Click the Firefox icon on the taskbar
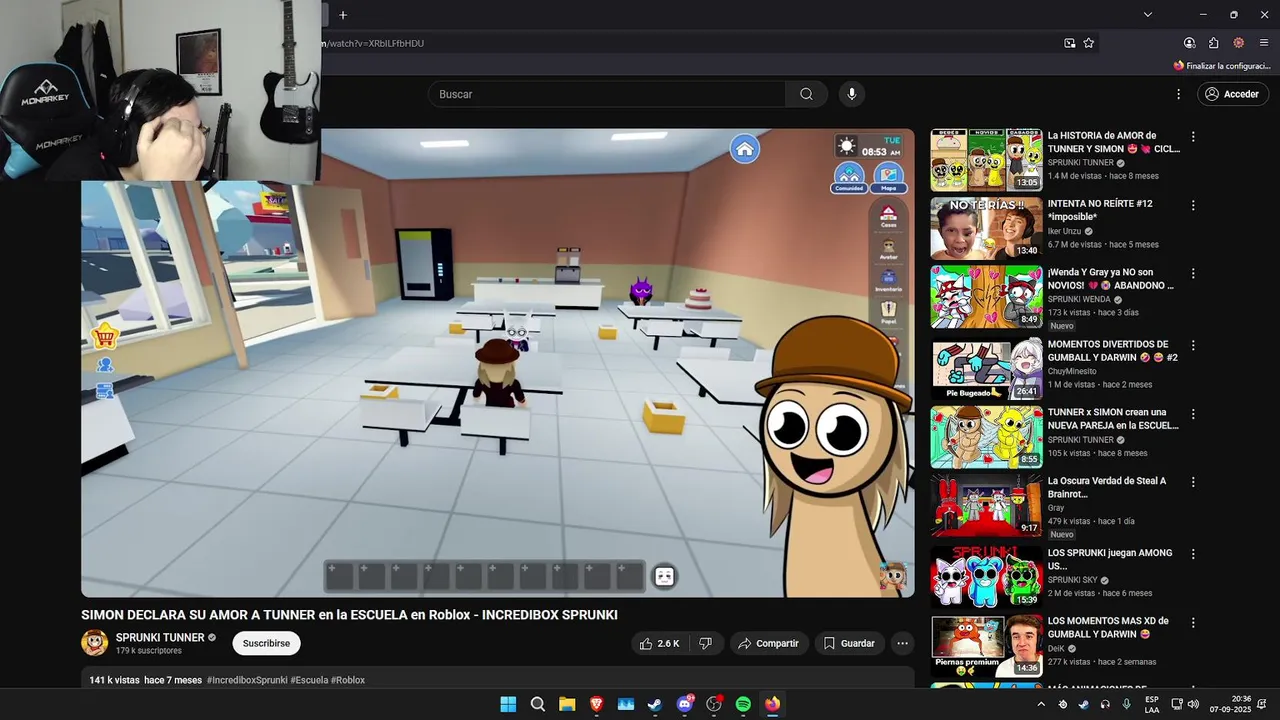1280x720 pixels. point(772,704)
